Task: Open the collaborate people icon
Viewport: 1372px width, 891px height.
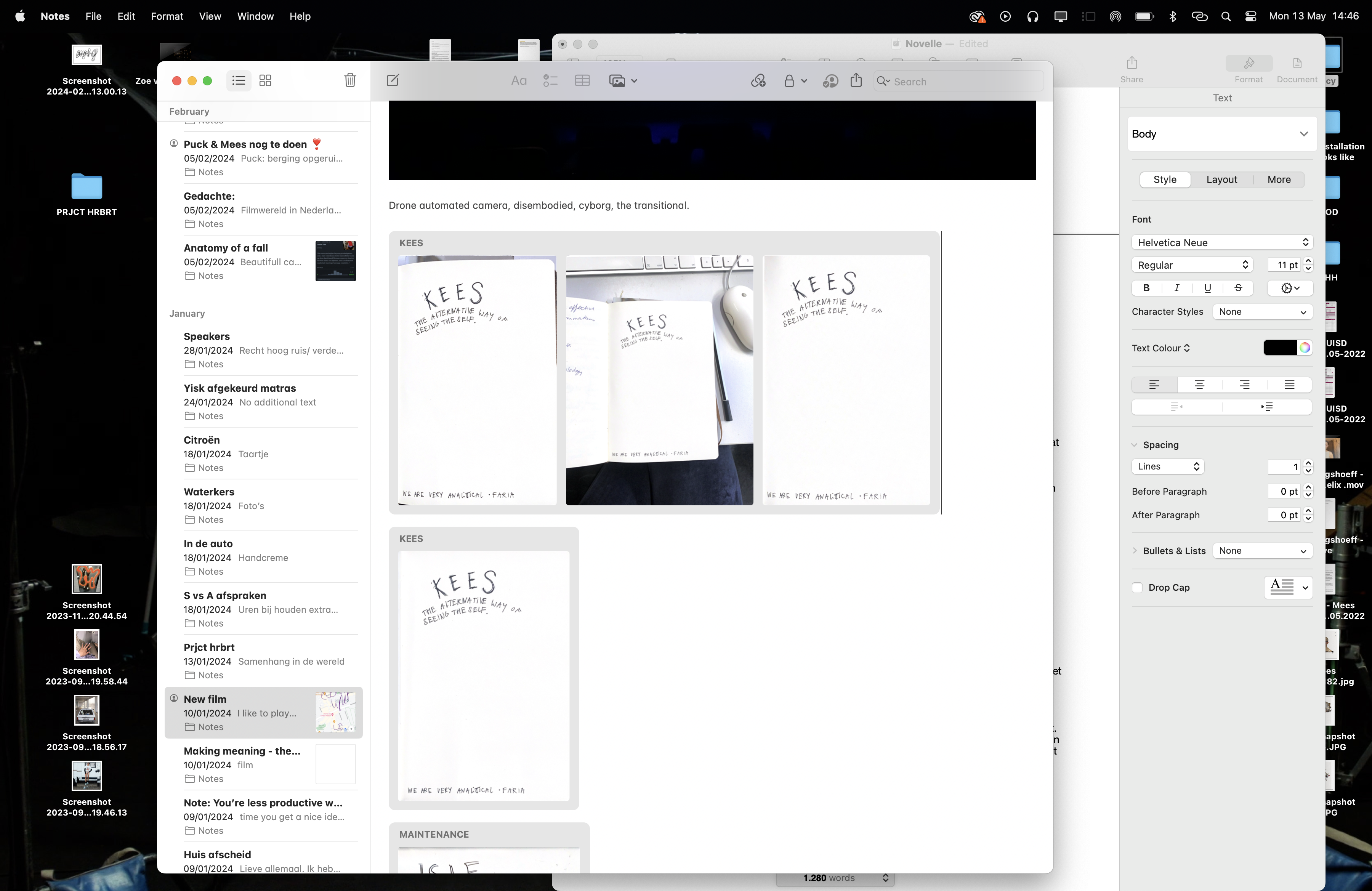Action: pyautogui.click(x=830, y=81)
